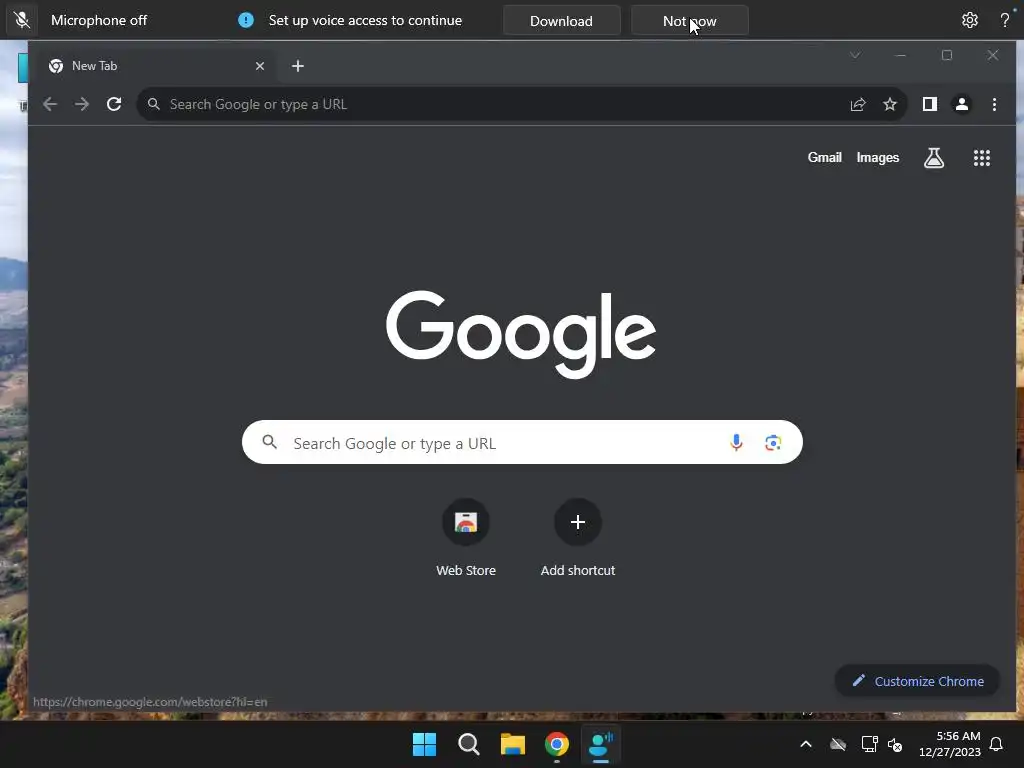The width and height of the screenshot is (1024, 768).
Task: Reload the page with the refresh icon
Action: coord(114,104)
